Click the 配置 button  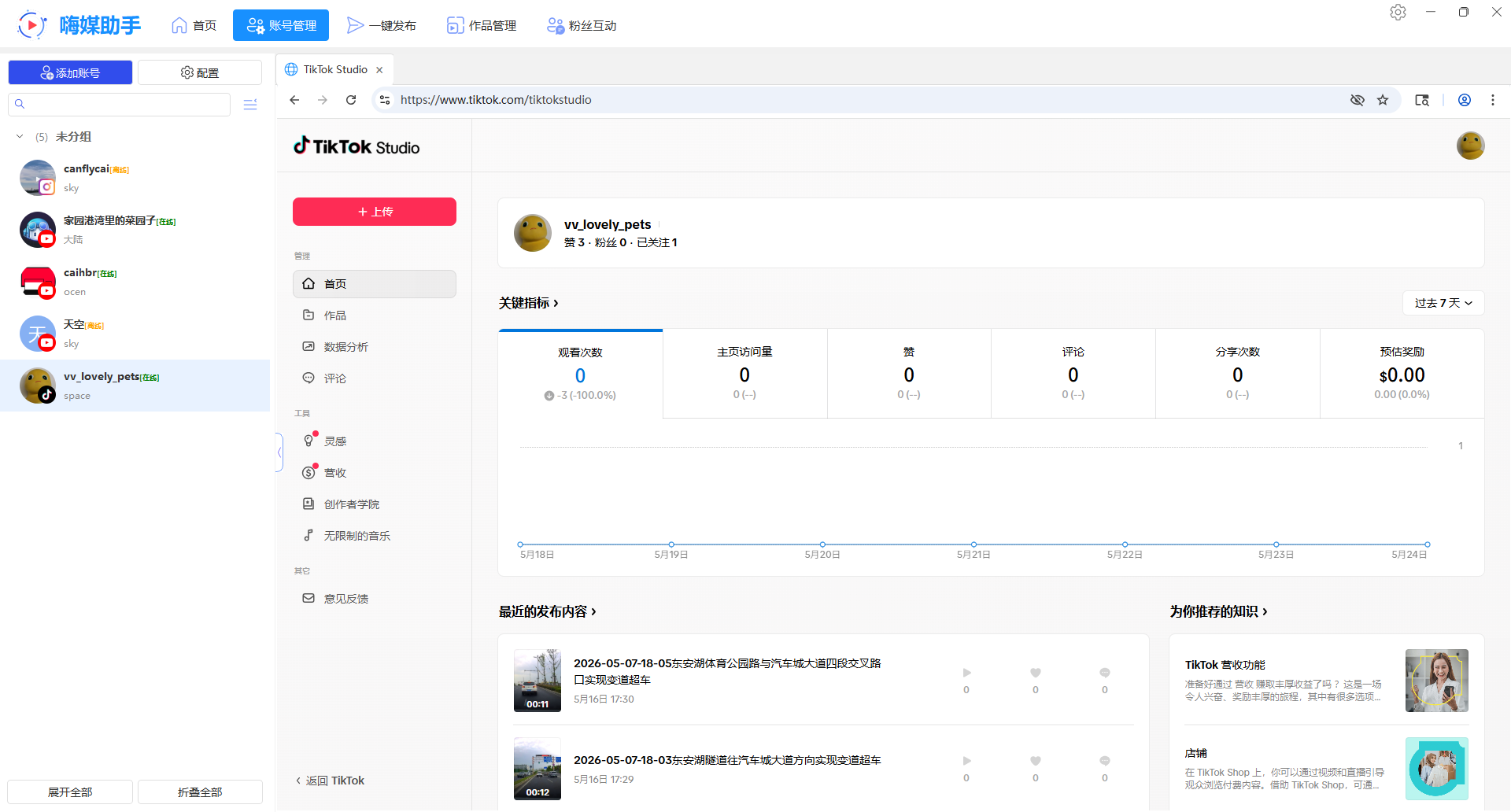click(x=200, y=72)
